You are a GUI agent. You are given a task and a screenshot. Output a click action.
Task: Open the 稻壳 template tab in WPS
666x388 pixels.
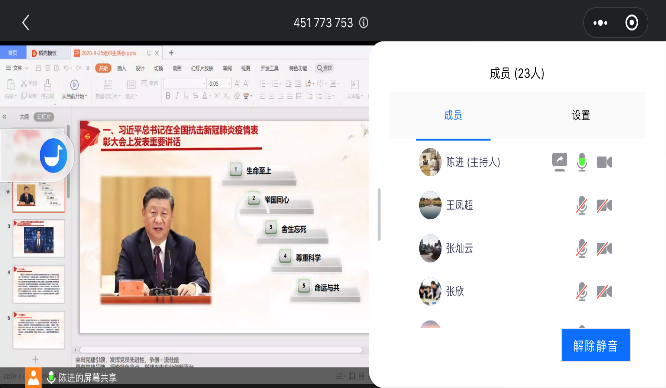pyautogui.click(x=48, y=53)
